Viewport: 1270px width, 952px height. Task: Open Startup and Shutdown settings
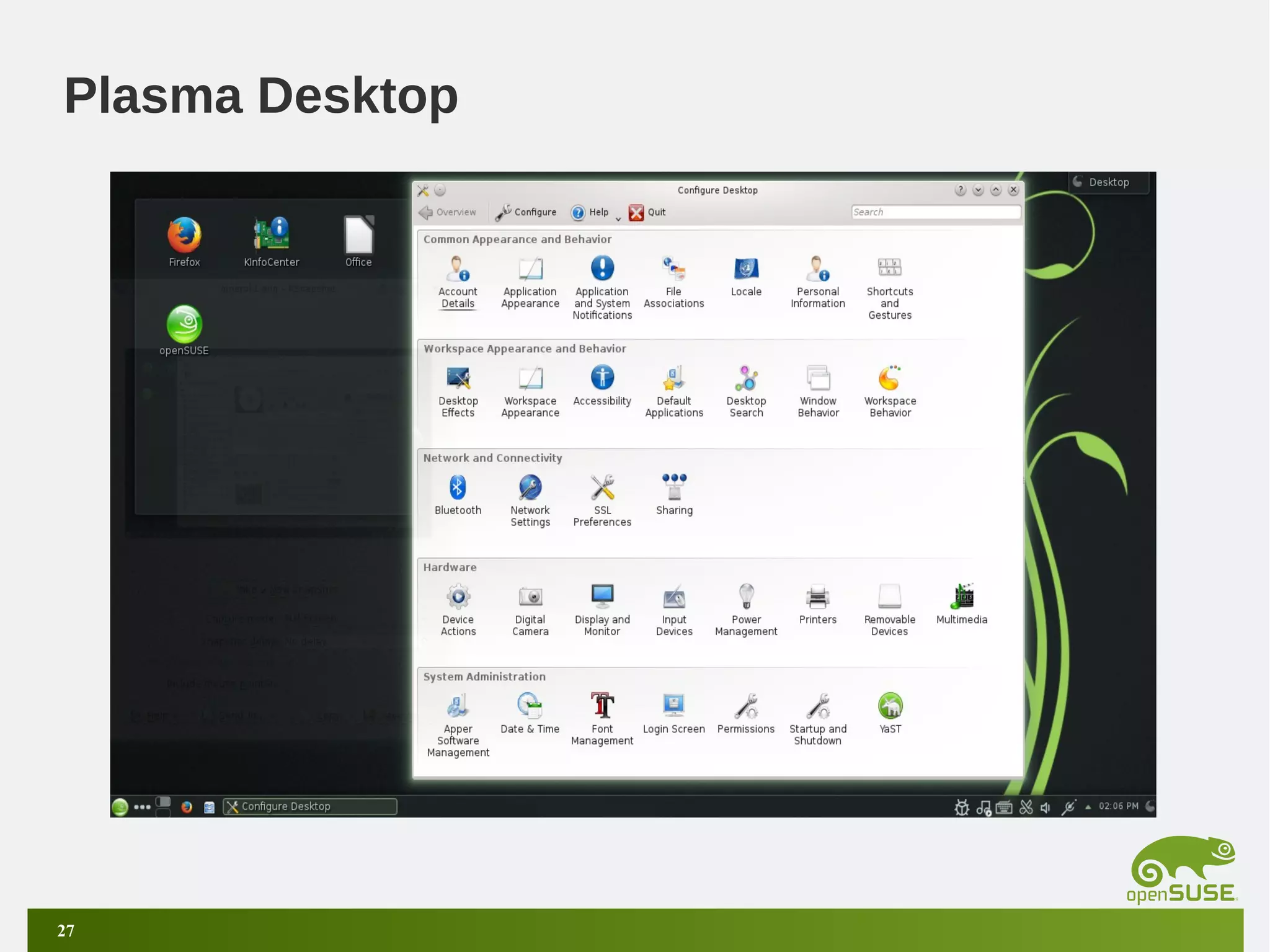coord(818,719)
